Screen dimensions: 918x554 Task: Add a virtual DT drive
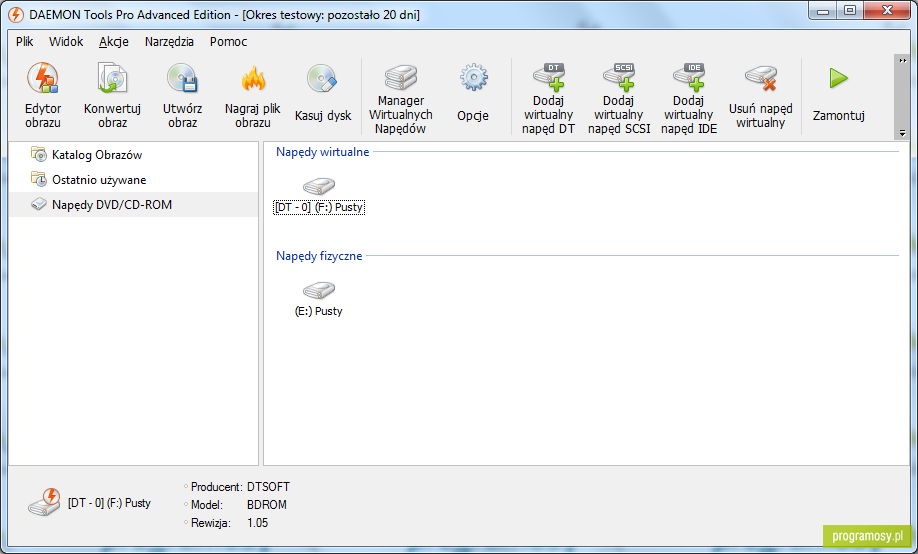[x=549, y=98]
